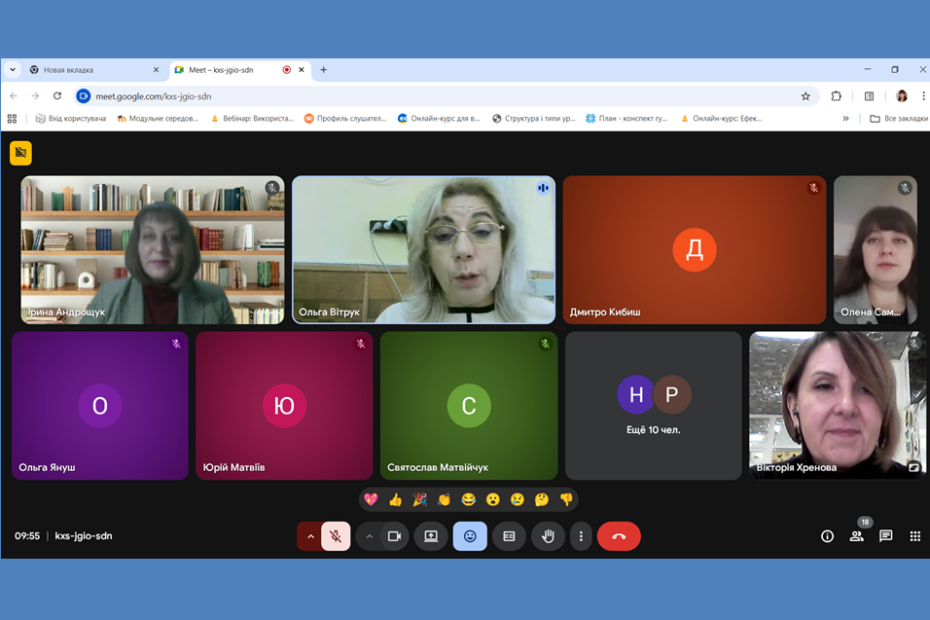
Task: Expand camera video settings arrow
Action: point(369,536)
